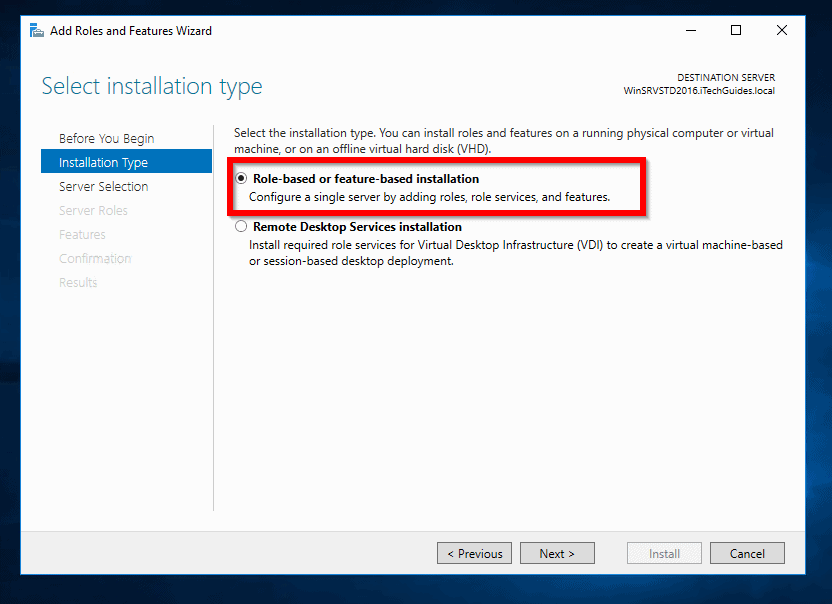Select the Features step in sidebar
The height and width of the screenshot is (604, 832).
click(82, 234)
